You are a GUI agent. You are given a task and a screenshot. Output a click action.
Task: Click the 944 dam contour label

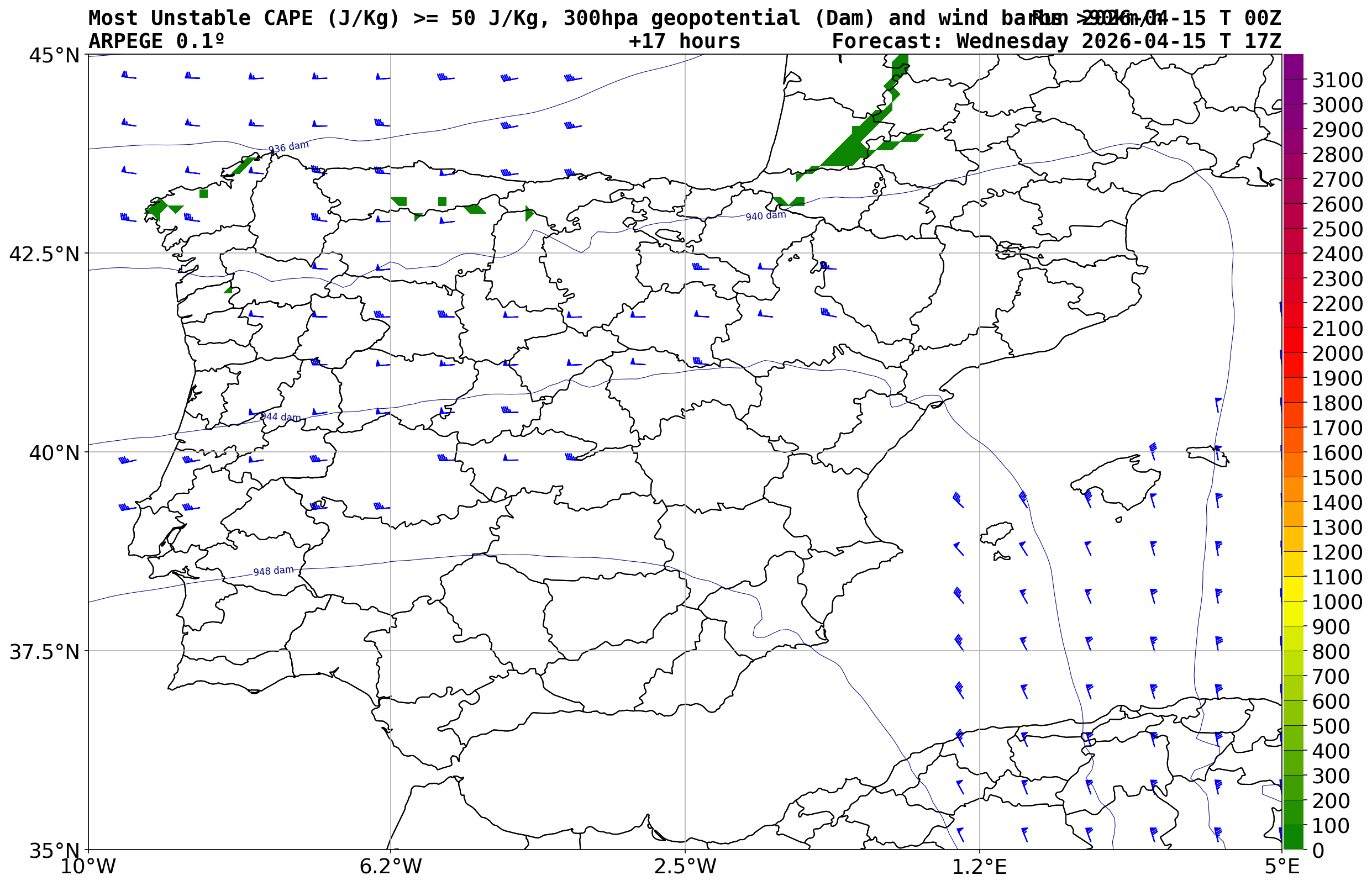click(280, 416)
